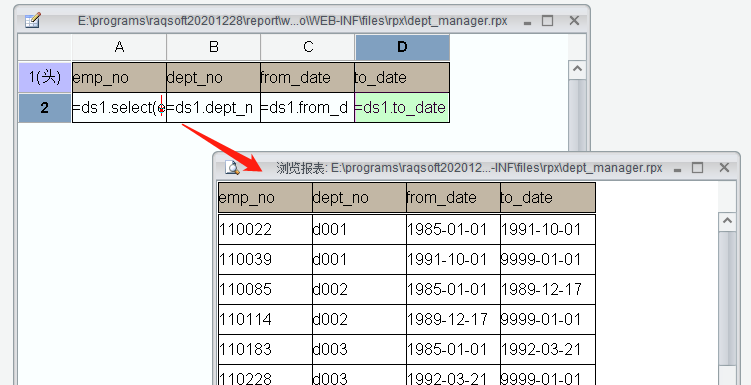Click preview header cell to_date
The height and width of the screenshot is (385, 751).
(548, 197)
